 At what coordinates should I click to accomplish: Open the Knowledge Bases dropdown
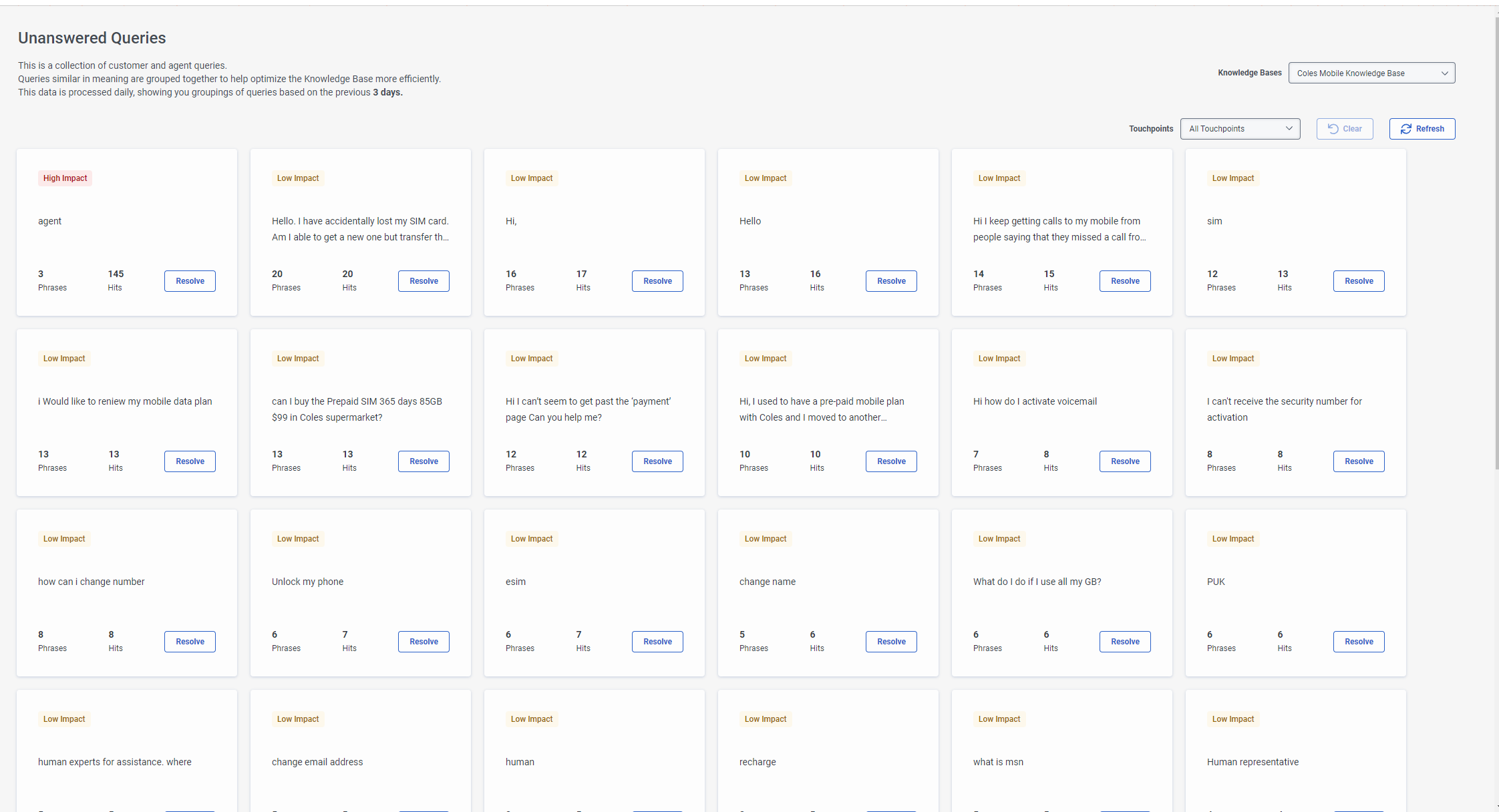1371,73
